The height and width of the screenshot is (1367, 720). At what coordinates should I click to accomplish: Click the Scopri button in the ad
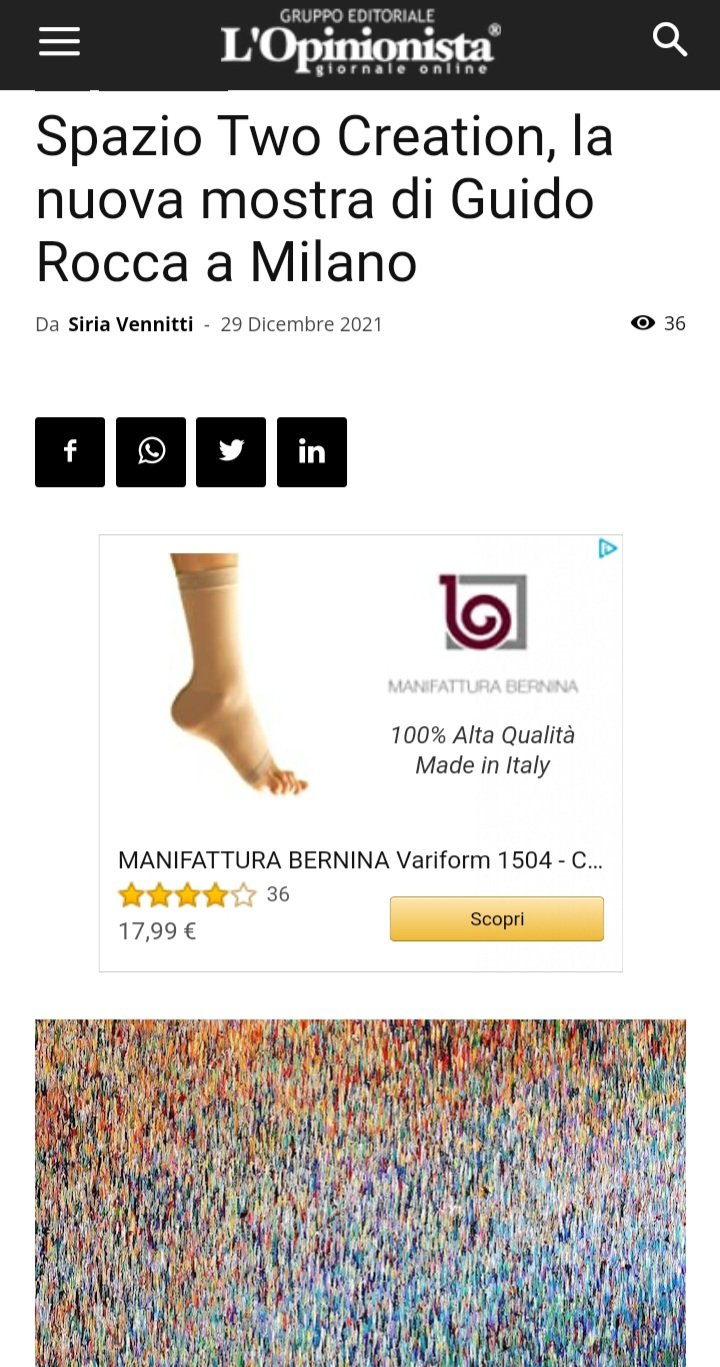(497, 919)
